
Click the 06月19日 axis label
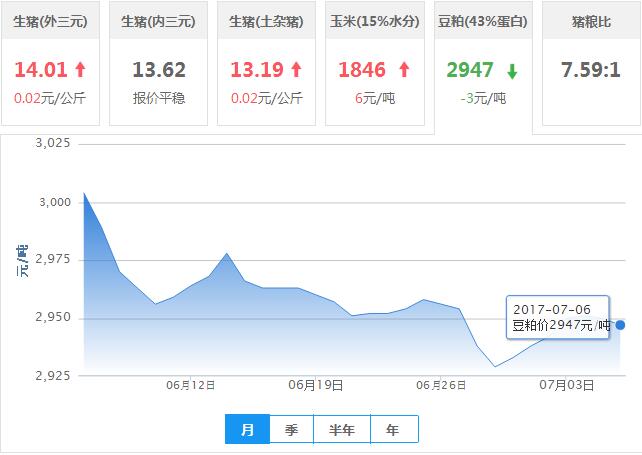click(316, 385)
